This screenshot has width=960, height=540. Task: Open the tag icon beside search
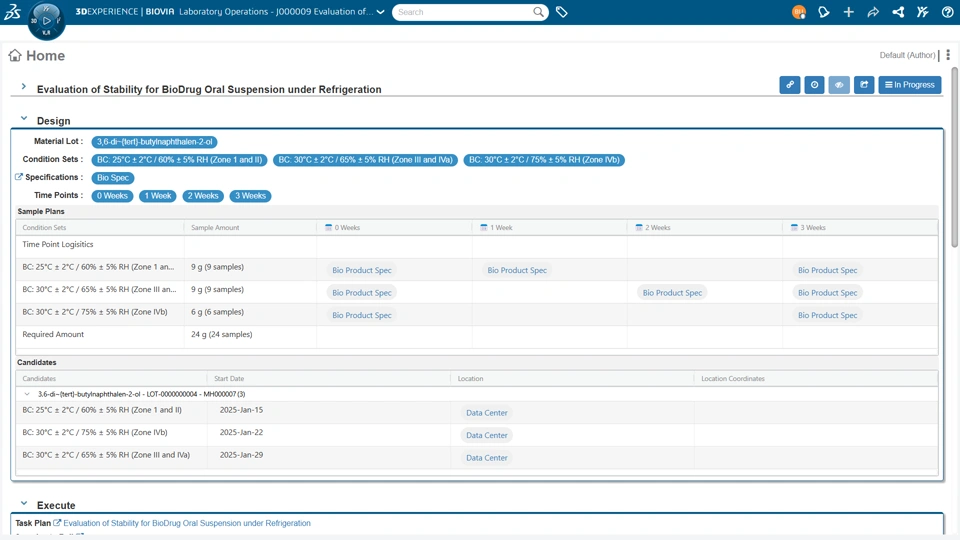(561, 12)
